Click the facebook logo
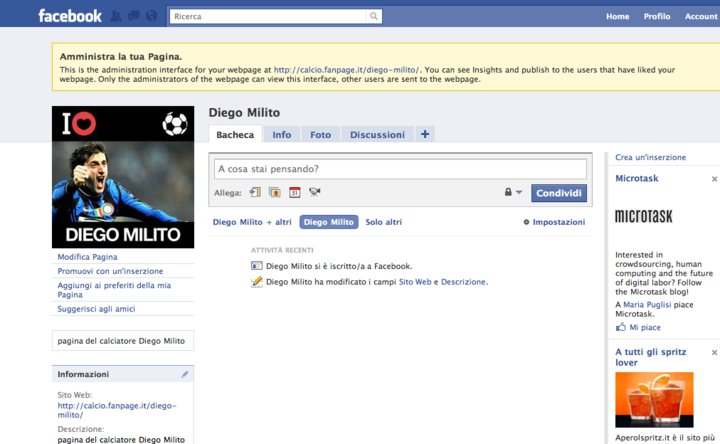720x444 pixels. [70, 16]
